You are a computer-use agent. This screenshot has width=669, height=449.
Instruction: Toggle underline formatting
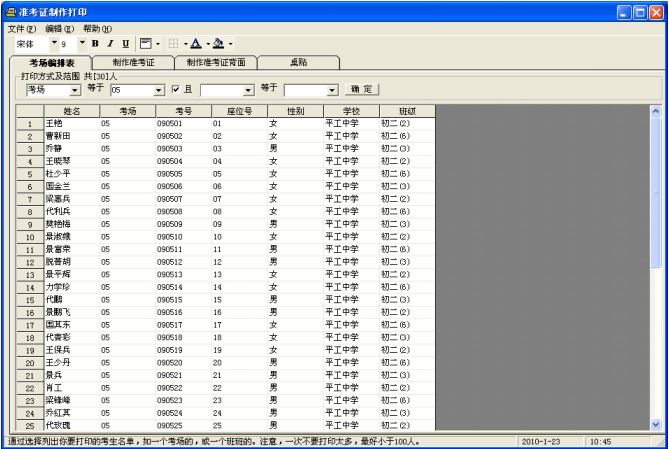(x=125, y=44)
